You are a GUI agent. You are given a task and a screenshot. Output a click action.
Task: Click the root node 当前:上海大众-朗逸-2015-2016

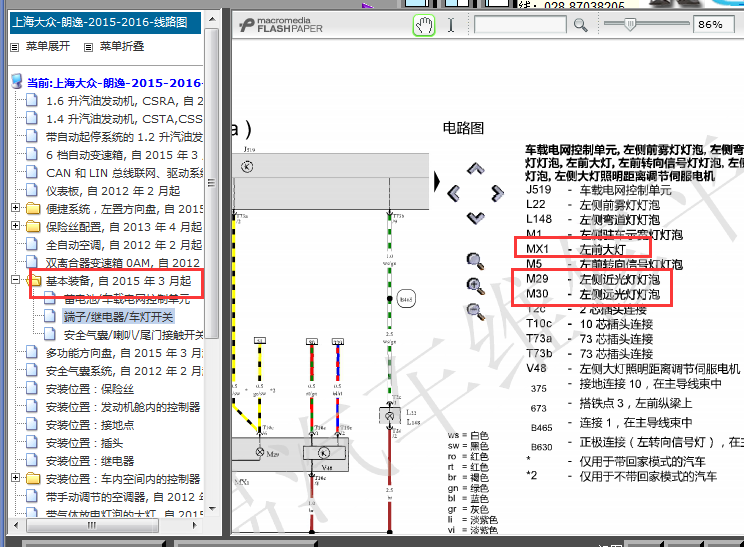tap(115, 83)
